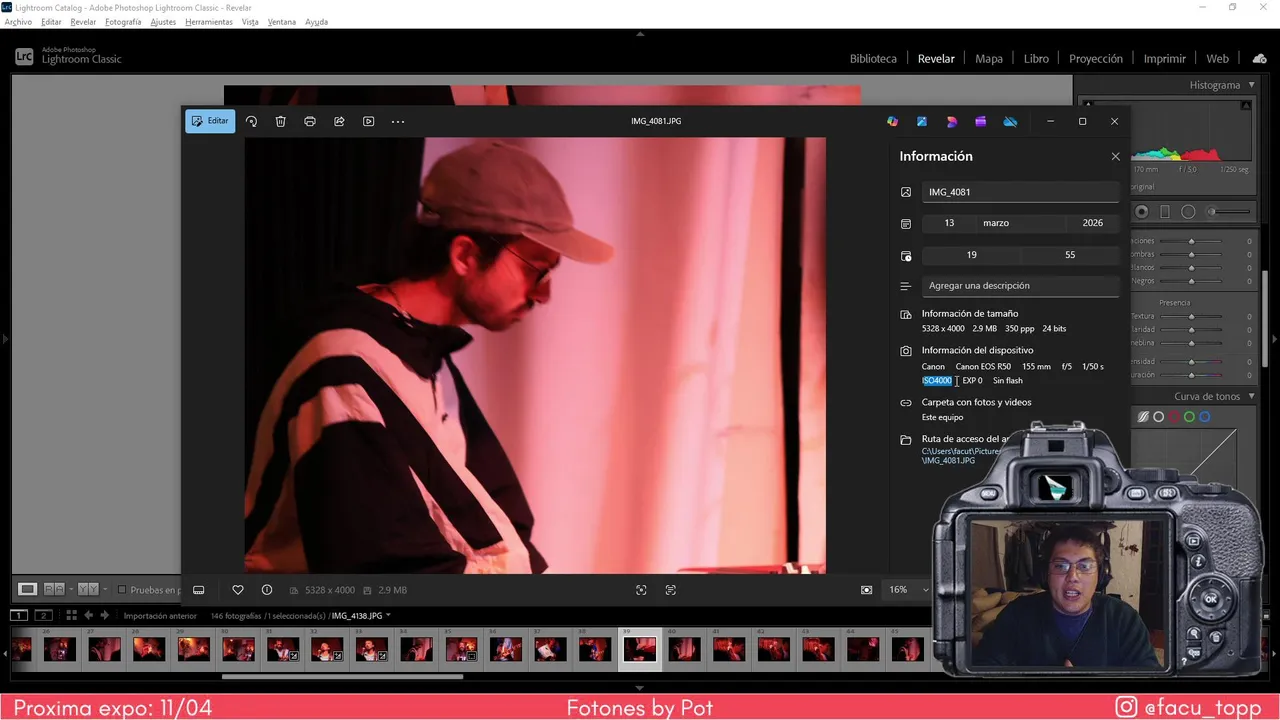Collapse the Histograma panel
The height and width of the screenshot is (720, 1280).
pyautogui.click(x=1251, y=85)
